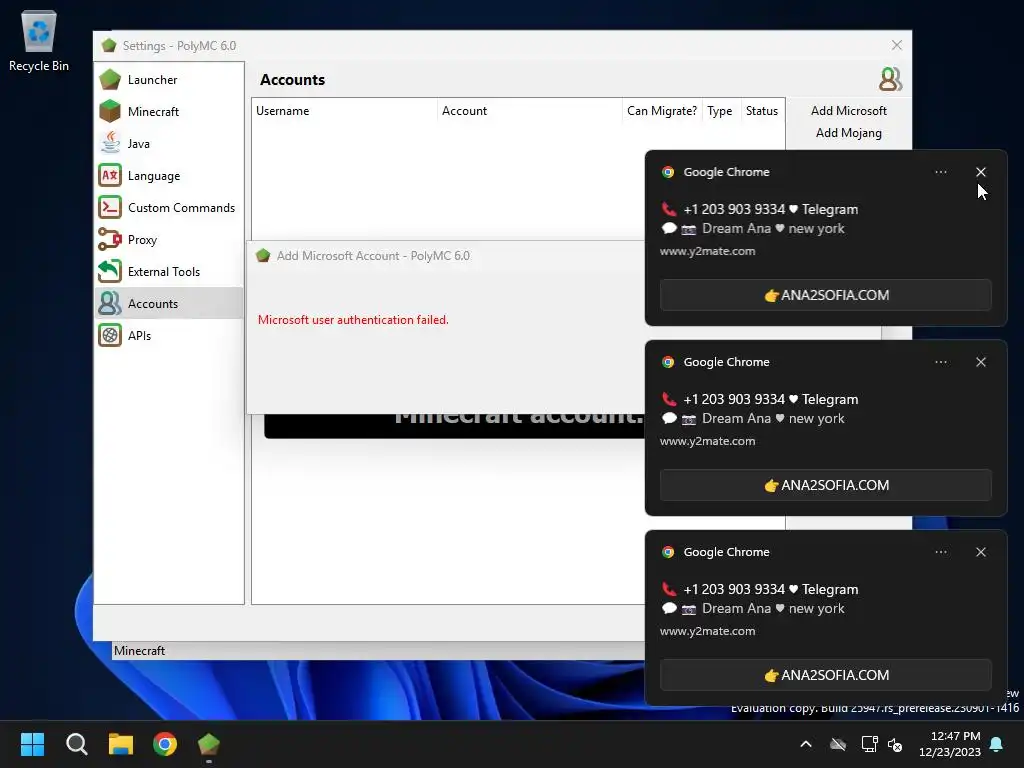Open the Language settings page
Viewport: 1024px width, 768px height.
pyautogui.click(x=169, y=176)
